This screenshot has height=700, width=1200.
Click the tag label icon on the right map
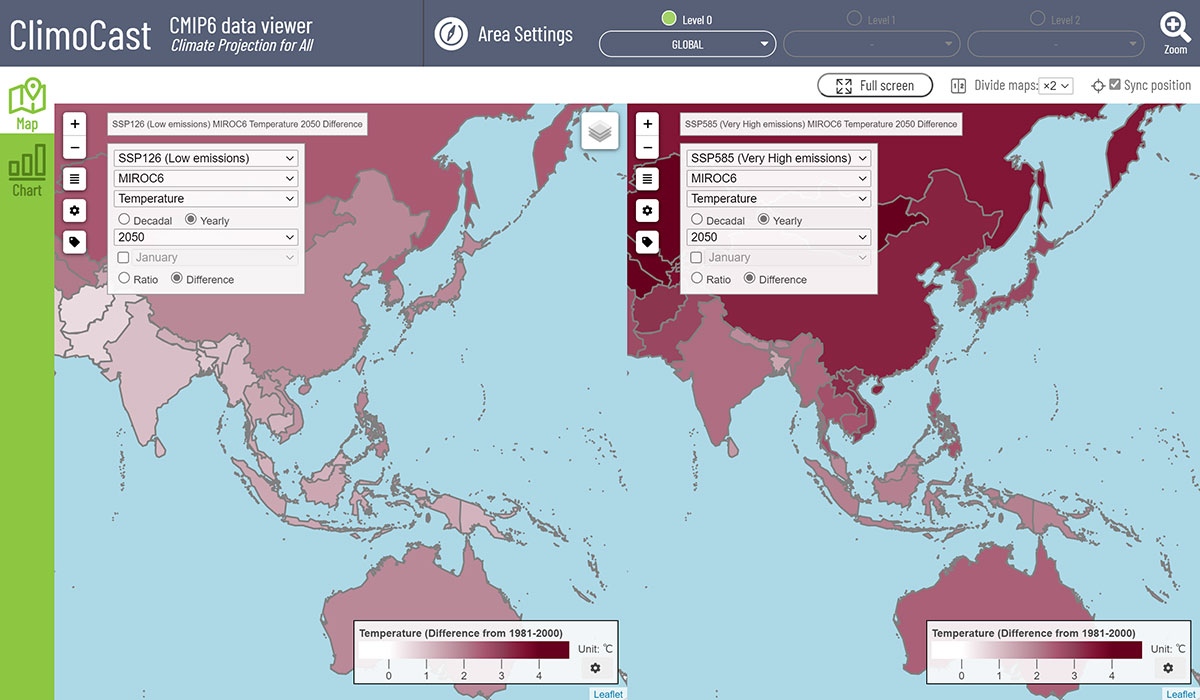coord(647,242)
